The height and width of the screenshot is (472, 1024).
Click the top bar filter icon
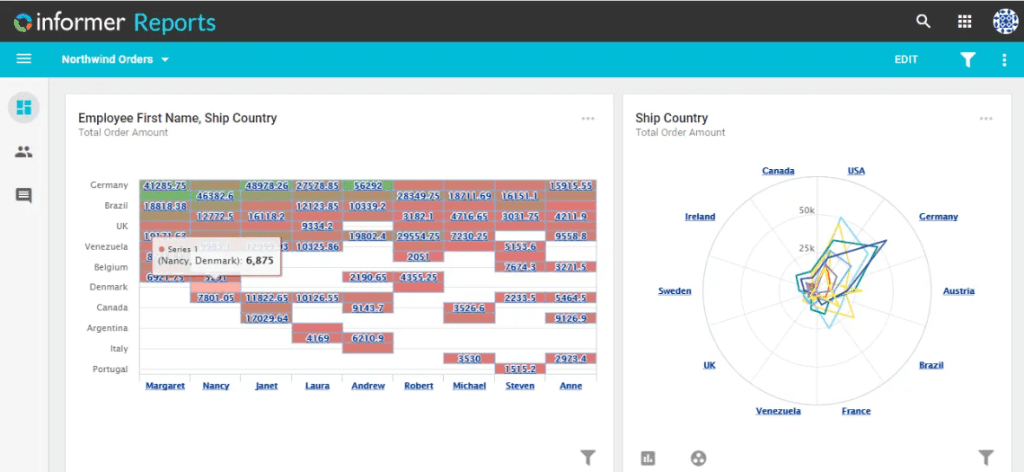click(967, 60)
